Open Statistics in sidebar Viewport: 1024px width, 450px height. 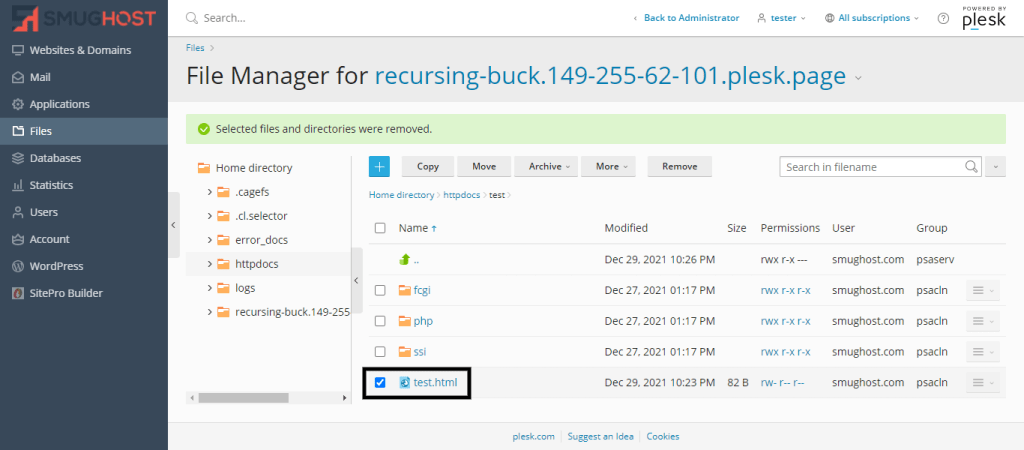tap(84, 185)
